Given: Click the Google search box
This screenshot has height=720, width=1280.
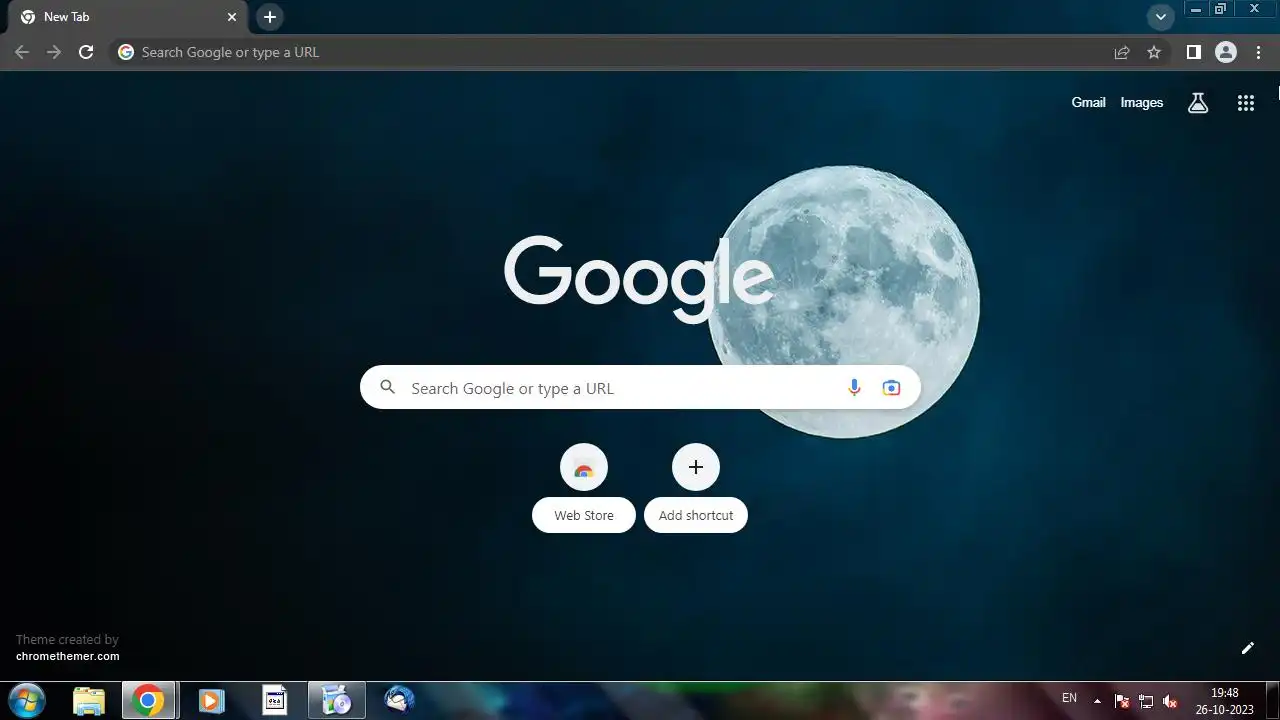Looking at the screenshot, I should pyautogui.click(x=640, y=388).
